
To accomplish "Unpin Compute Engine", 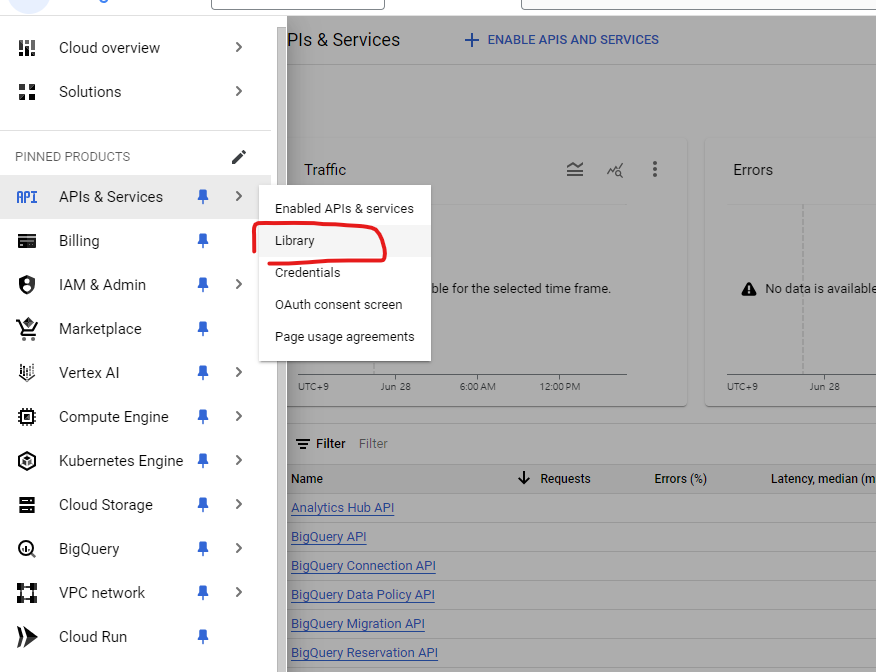I will click(x=203, y=417).
